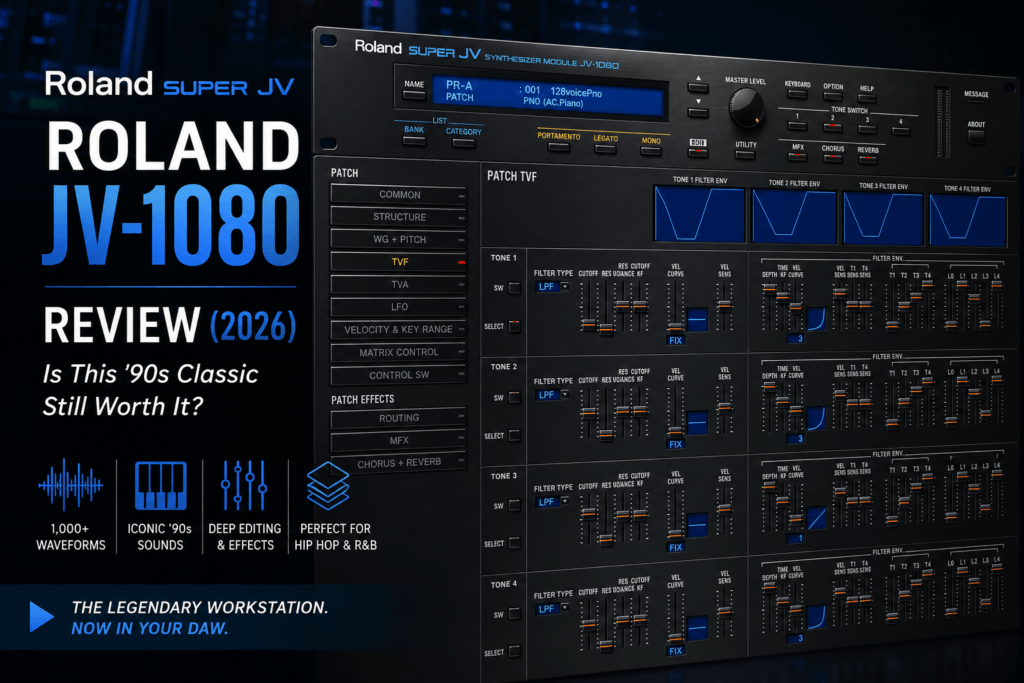This screenshot has width=1024, height=683.
Task: Toggle Tone Switch 4 button
Action: pos(901,131)
